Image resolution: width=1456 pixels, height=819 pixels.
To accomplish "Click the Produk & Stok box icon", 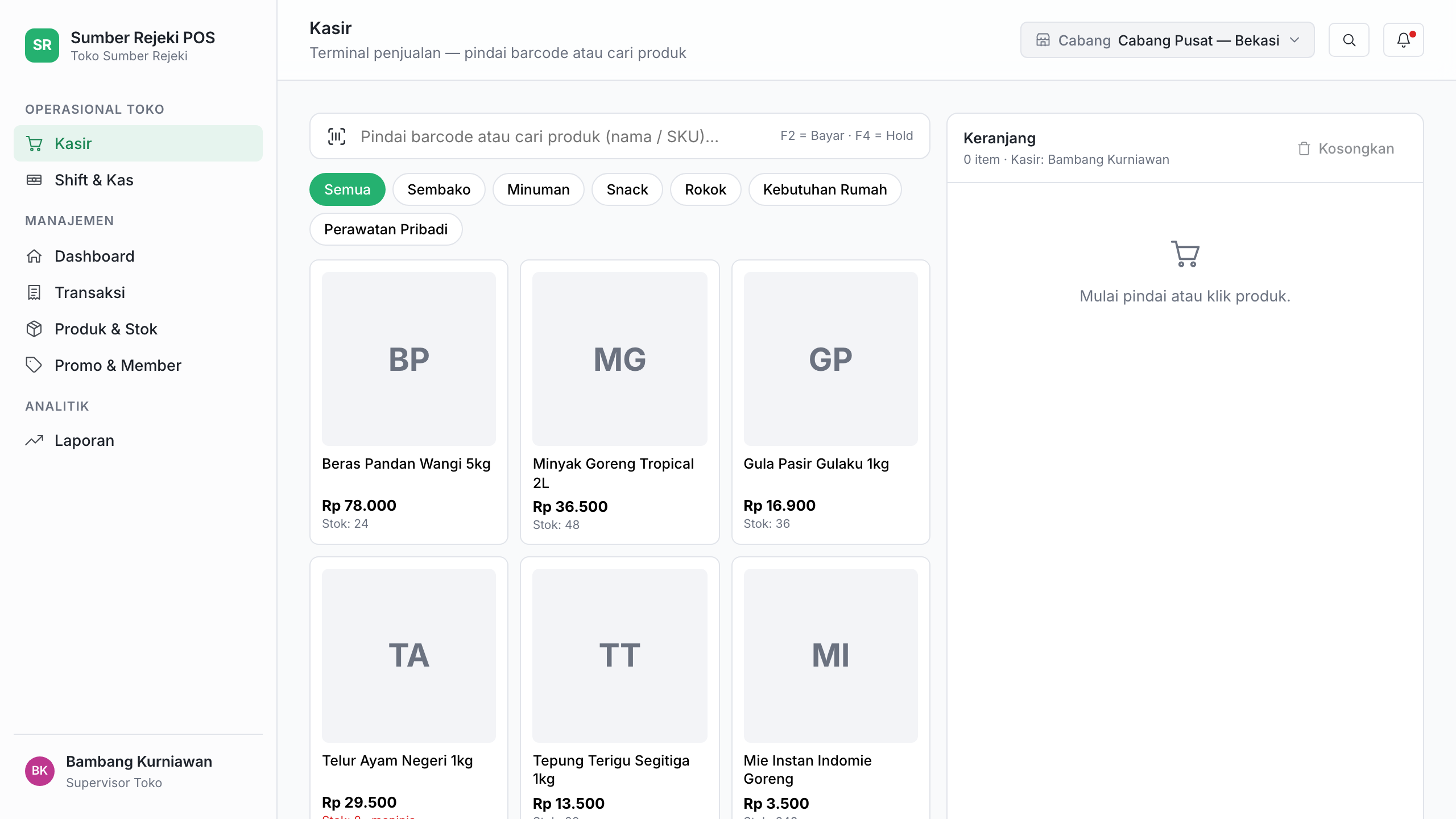I will tap(34, 329).
